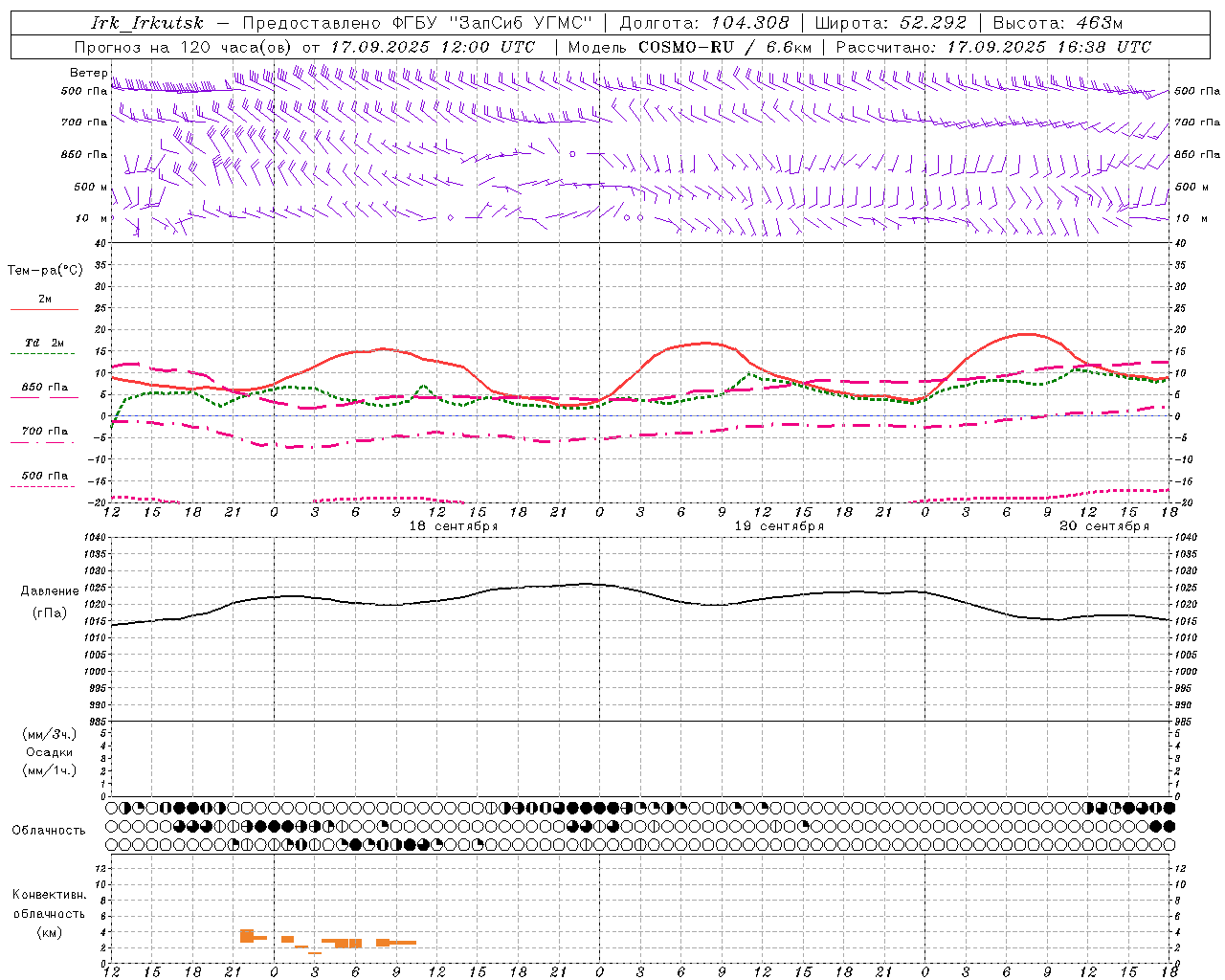The width and height of the screenshot is (1225, 980).
Task: Click the Рассчитано: 17.09.2025 16:38 UTC text
Action: 993,47
